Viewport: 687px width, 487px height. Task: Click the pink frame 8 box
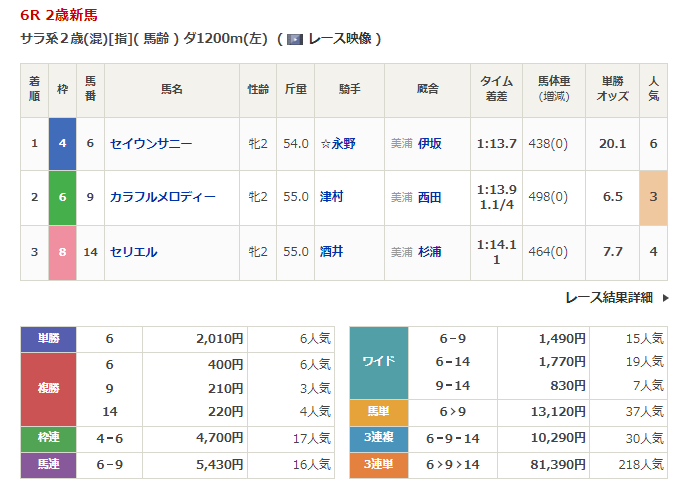[x=62, y=252]
